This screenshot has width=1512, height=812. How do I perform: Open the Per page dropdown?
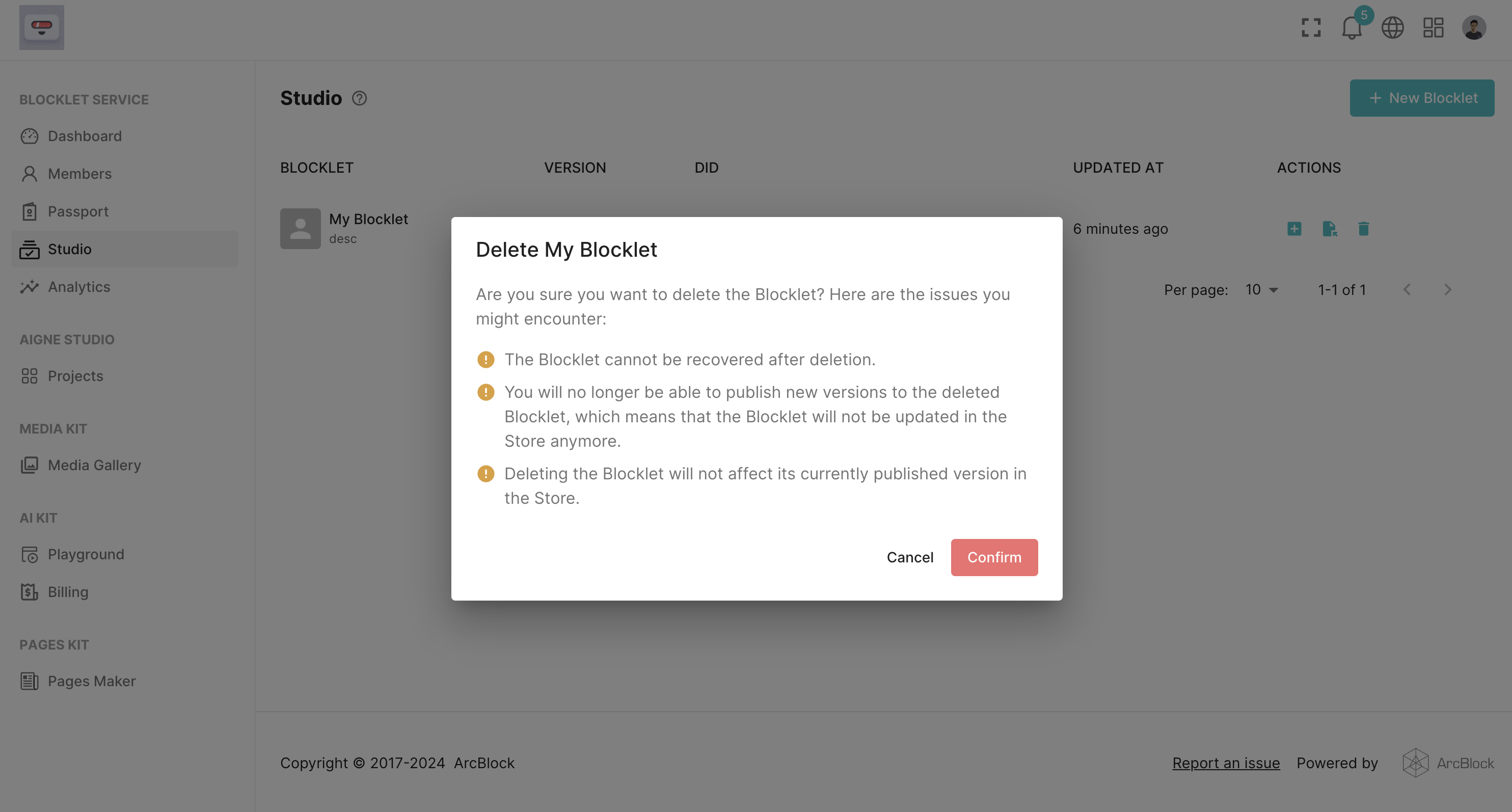1261,289
